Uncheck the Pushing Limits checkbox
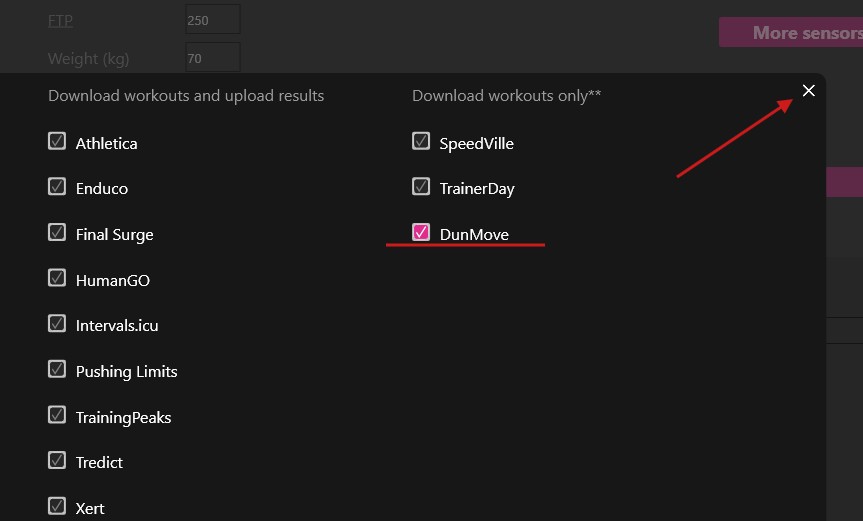The image size is (863, 521). (x=57, y=369)
